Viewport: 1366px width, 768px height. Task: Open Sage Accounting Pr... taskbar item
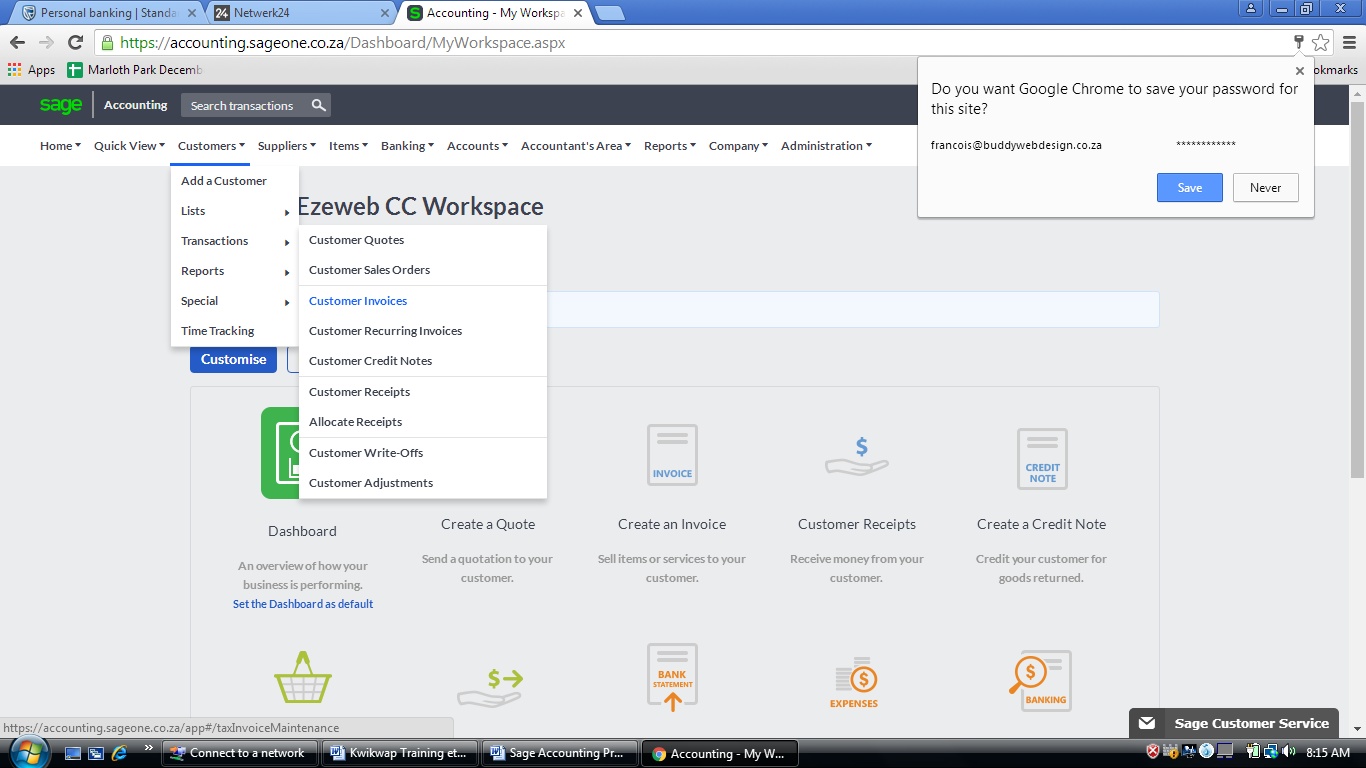click(x=559, y=753)
